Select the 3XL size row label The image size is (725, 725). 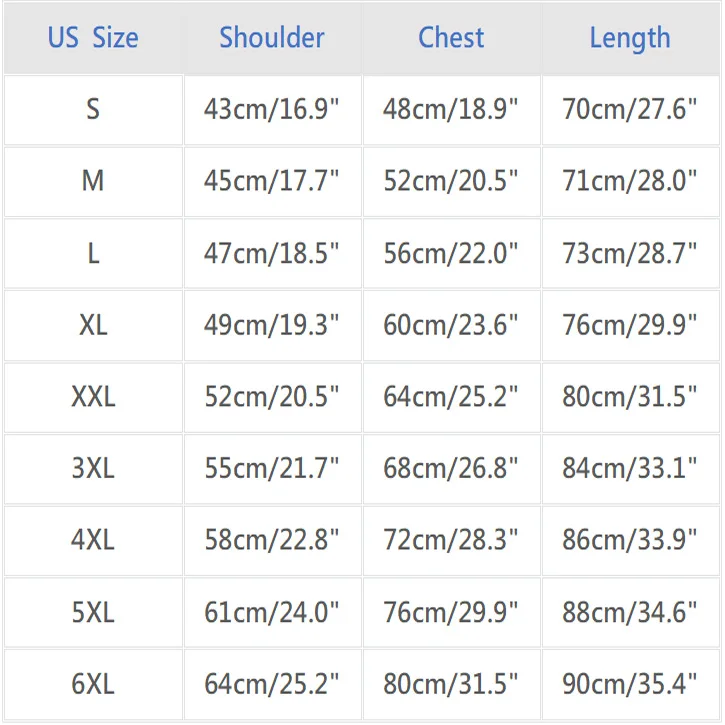[93, 468]
